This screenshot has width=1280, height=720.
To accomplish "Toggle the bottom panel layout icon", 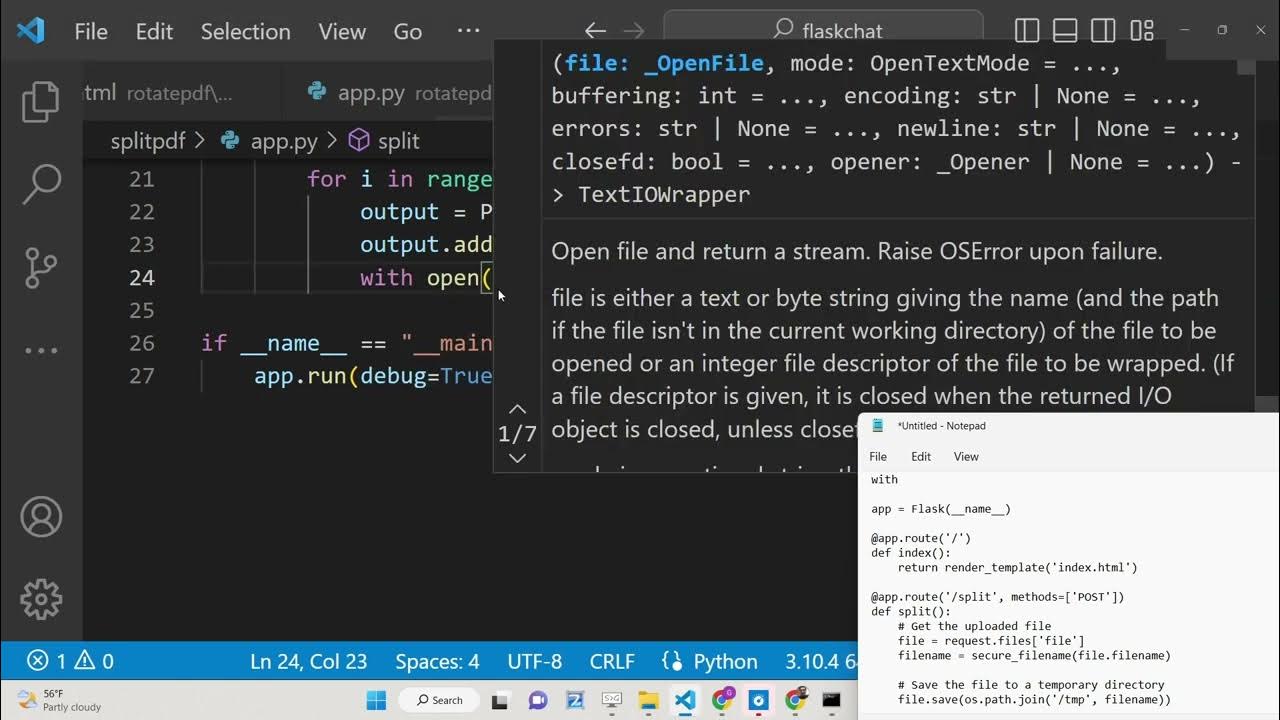I will [1065, 31].
